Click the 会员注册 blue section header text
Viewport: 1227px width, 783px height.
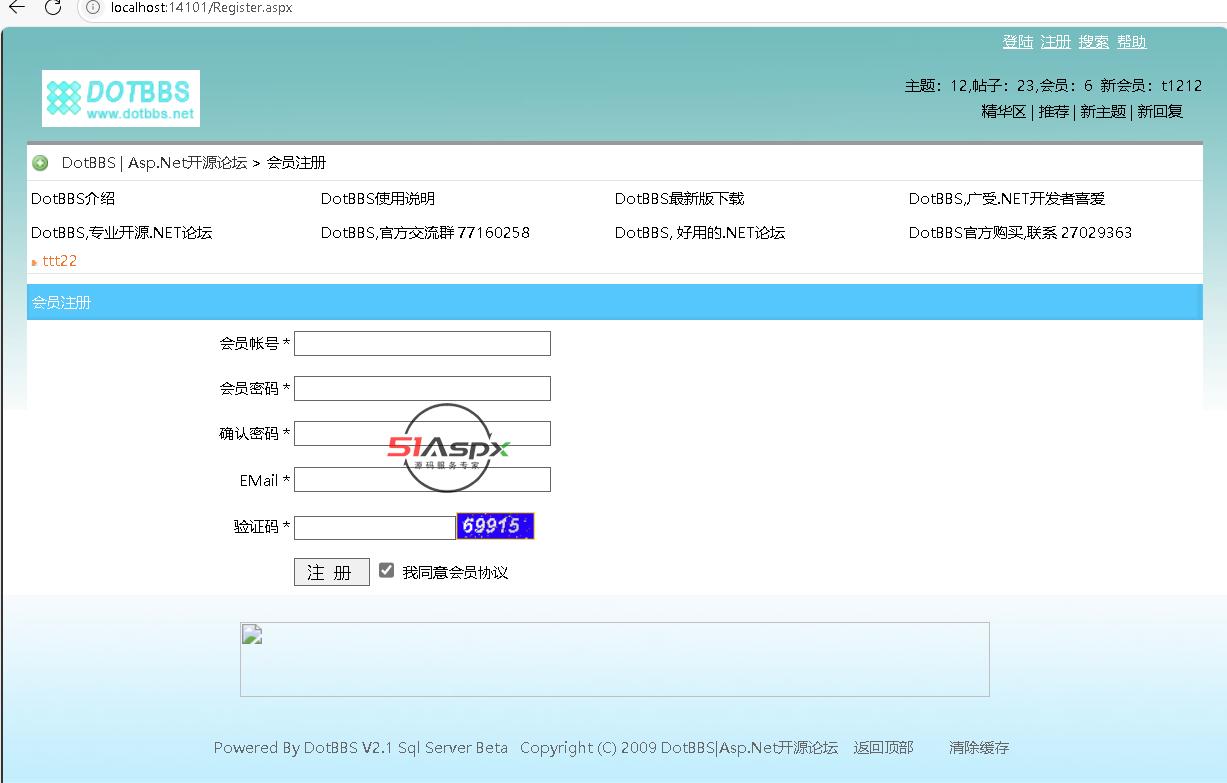[62, 302]
